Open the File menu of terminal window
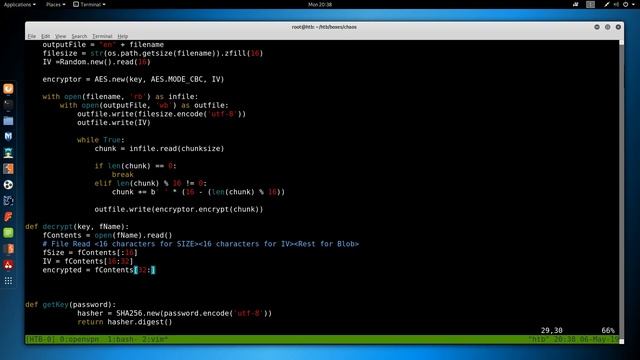The width and height of the screenshot is (640, 360). coord(32,36)
